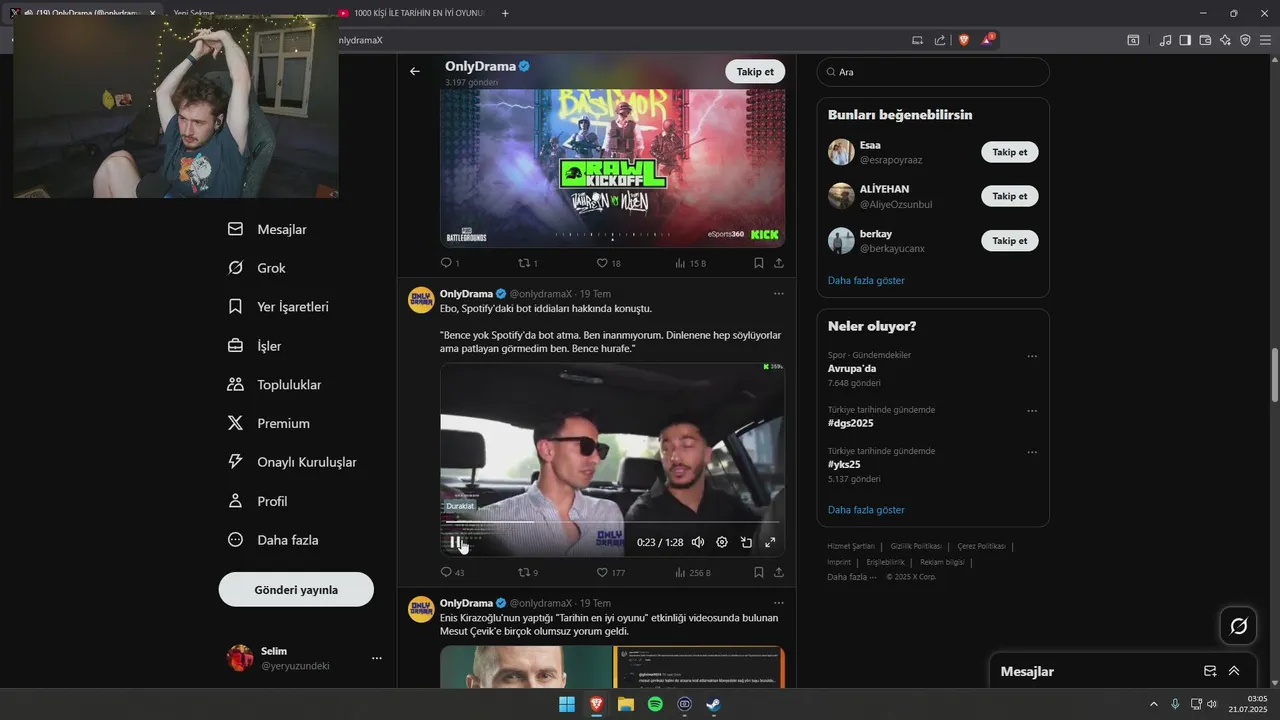
Task: Reply to the Brawl Kickoff post
Action: 450,263
